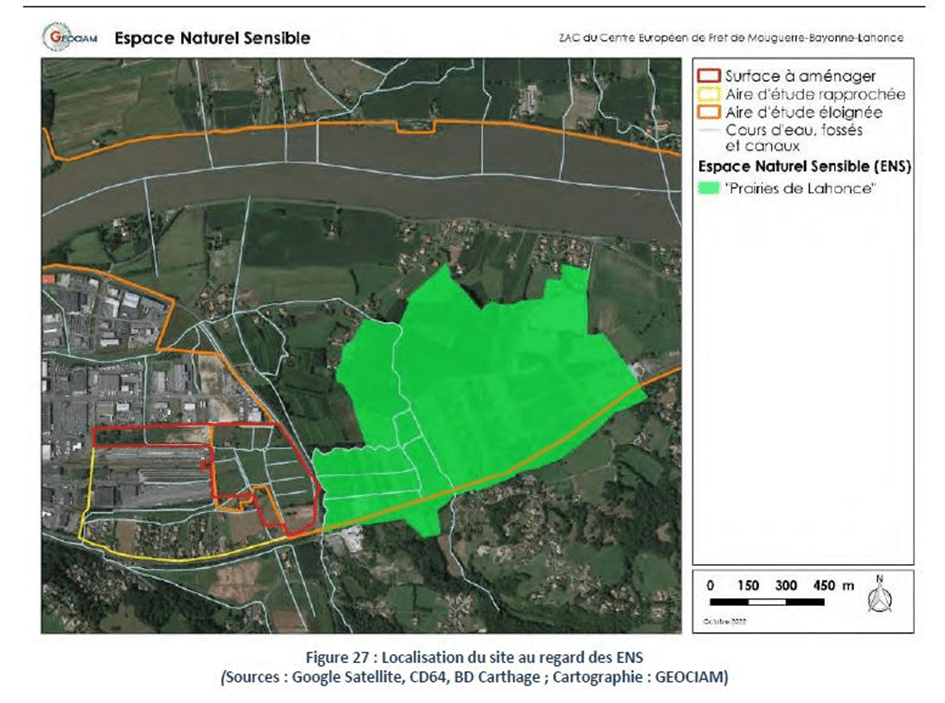Image resolution: width=945 pixels, height=703 pixels.
Task: Click the Aire d'étude éloignée legend label
Action: click(x=796, y=112)
